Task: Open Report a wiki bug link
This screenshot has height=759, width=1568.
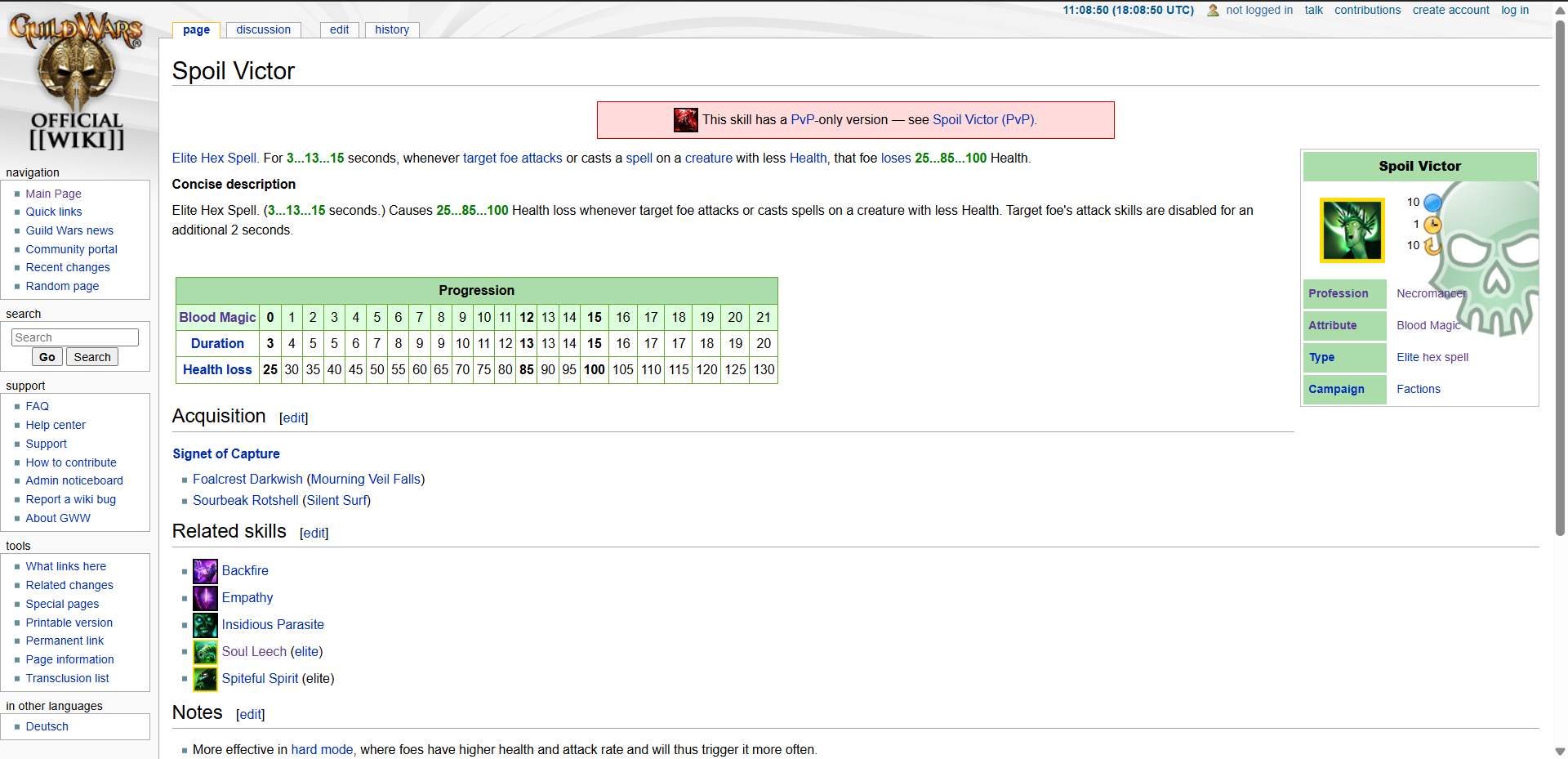Action: [x=70, y=499]
